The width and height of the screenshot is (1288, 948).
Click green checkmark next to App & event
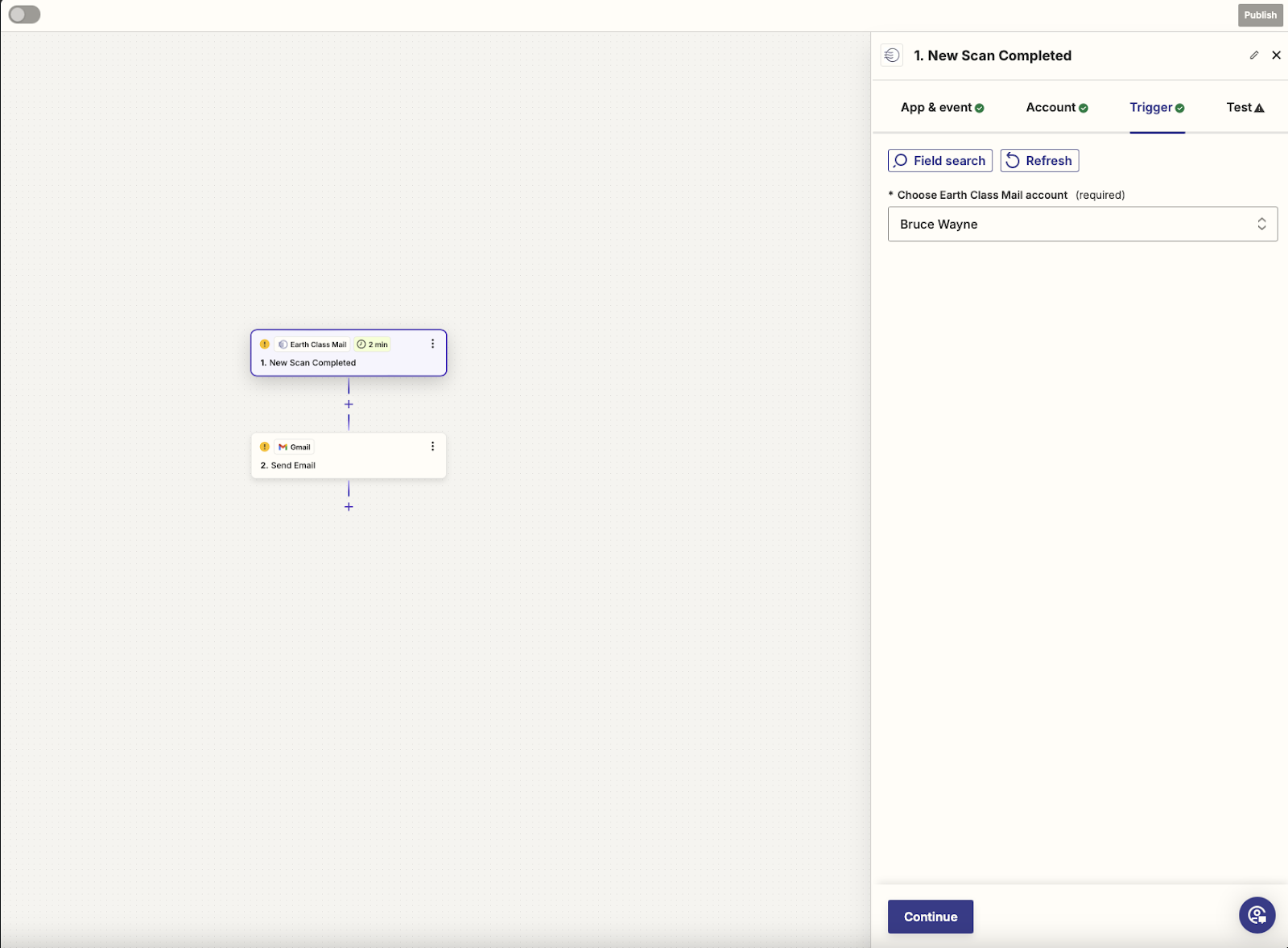tap(980, 109)
